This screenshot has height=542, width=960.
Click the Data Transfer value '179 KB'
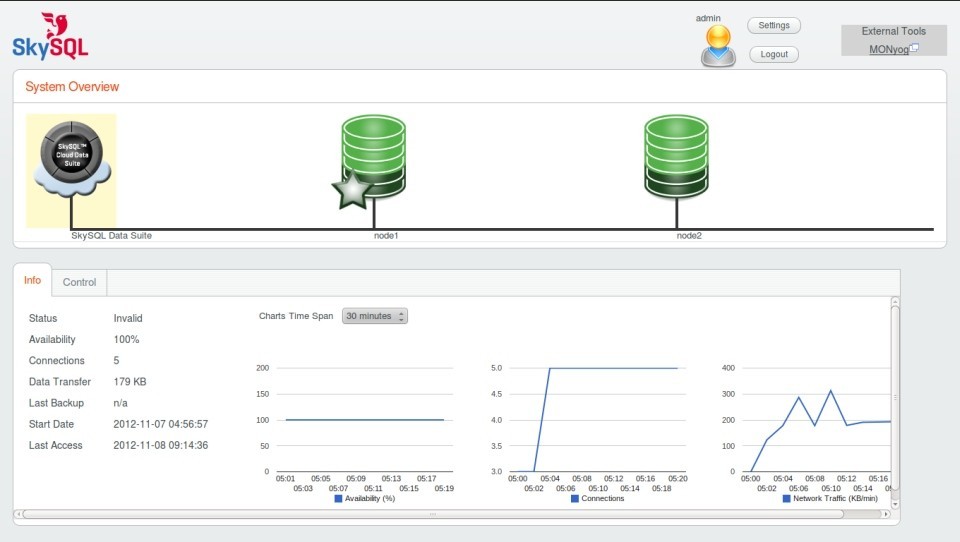click(130, 382)
